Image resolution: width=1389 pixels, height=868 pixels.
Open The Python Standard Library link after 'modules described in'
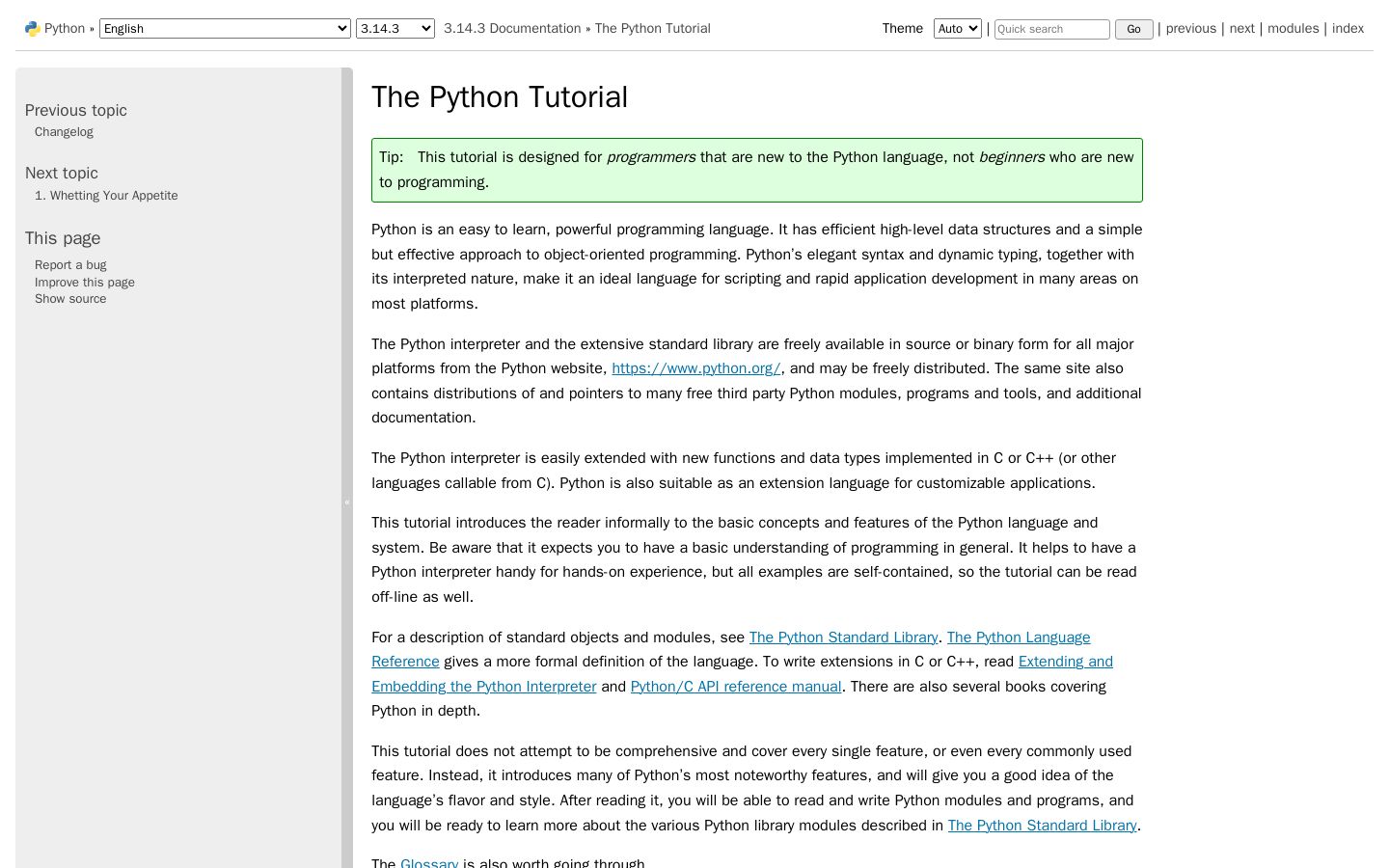(1043, 826)
